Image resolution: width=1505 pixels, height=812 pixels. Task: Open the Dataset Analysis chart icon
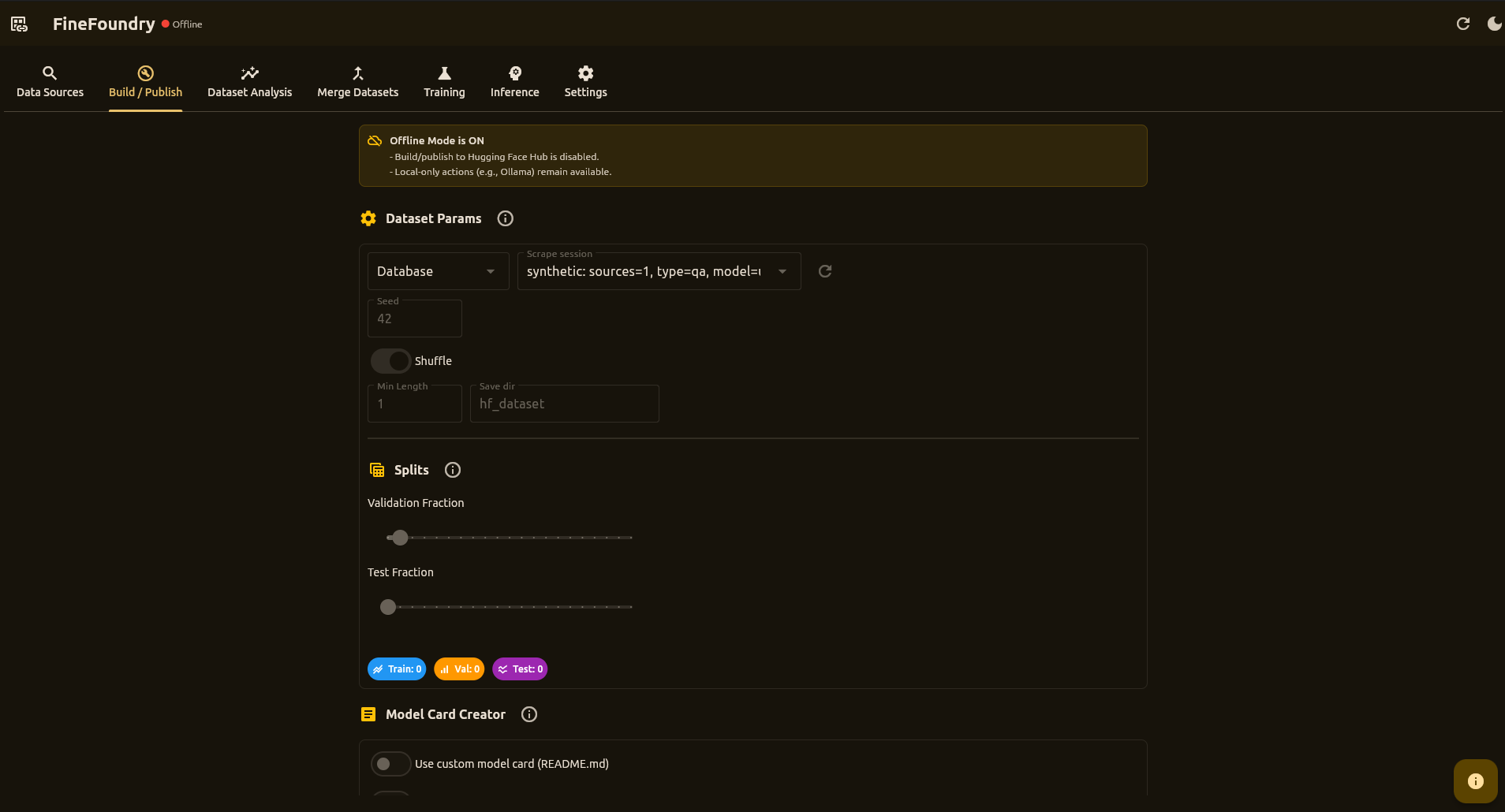click(249, 72)
